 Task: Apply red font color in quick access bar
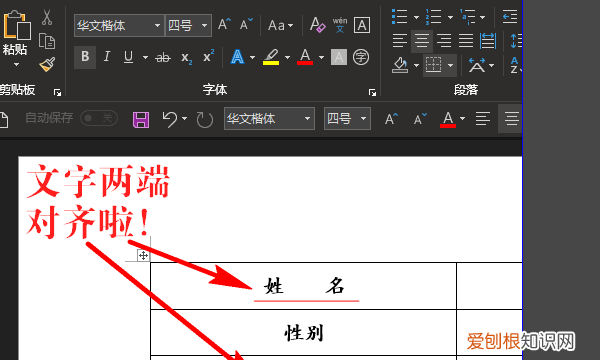pos(448,119)
